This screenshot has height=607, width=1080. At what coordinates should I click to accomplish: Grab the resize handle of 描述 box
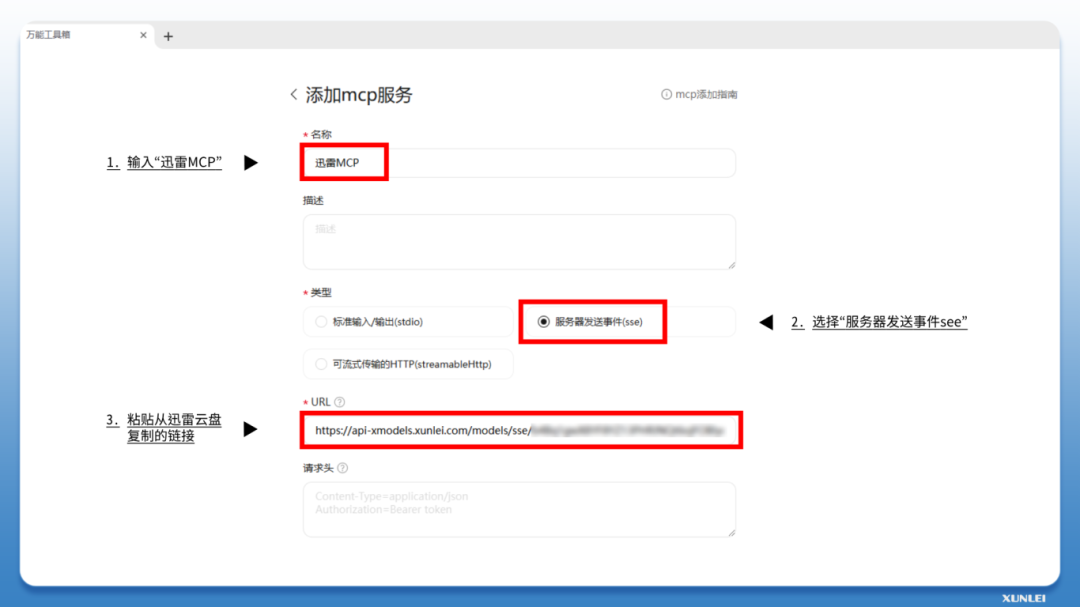point(731,264)
